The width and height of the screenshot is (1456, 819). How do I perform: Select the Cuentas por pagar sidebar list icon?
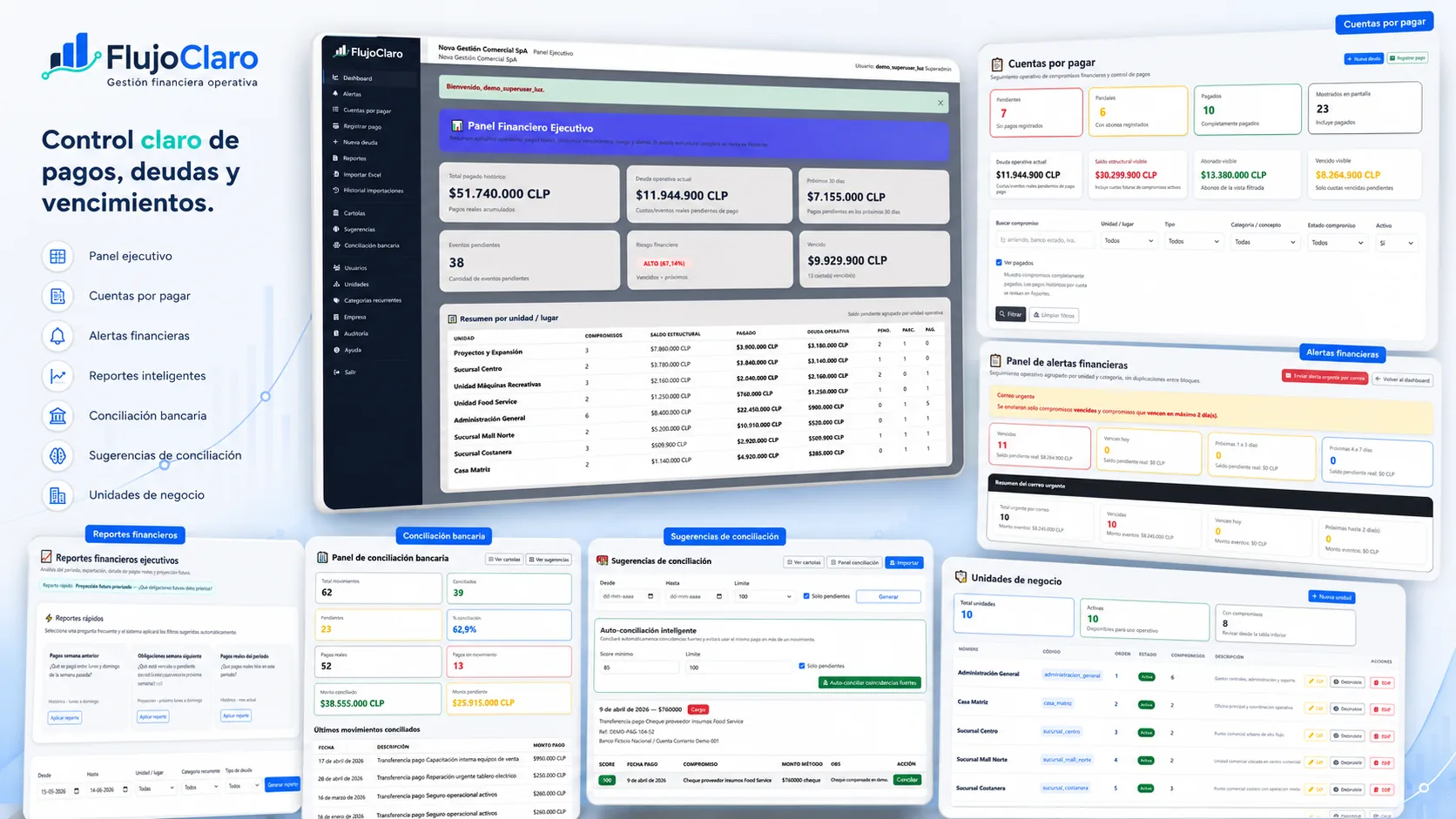pyautogui.click(x=335, y=110)
